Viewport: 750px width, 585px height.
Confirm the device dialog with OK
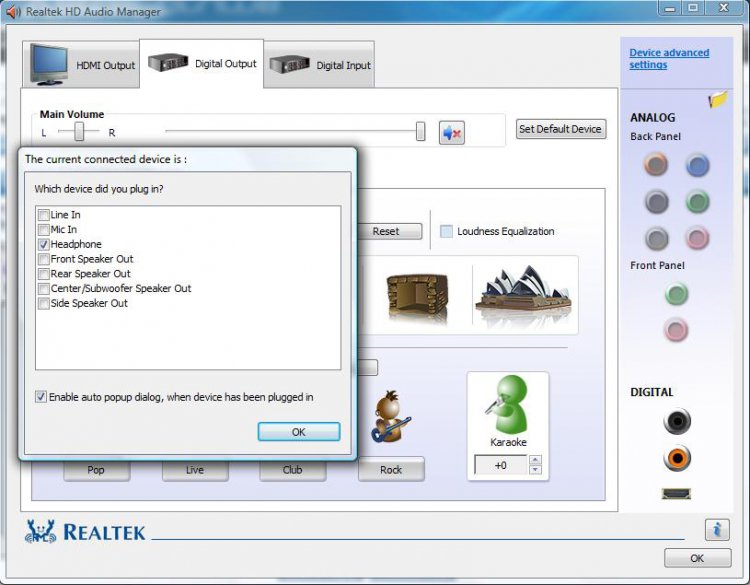point(299,432)
